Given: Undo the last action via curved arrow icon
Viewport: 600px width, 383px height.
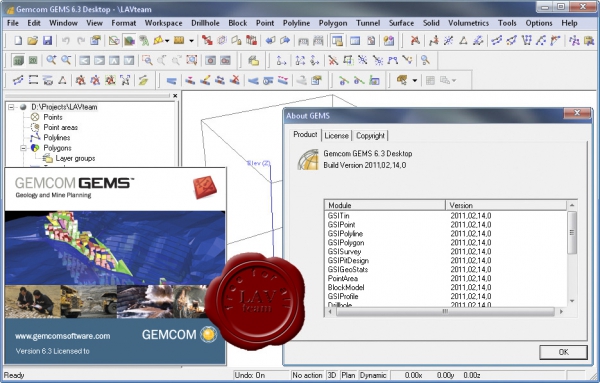Looking at the screenshot, I should tap(66, 40).
